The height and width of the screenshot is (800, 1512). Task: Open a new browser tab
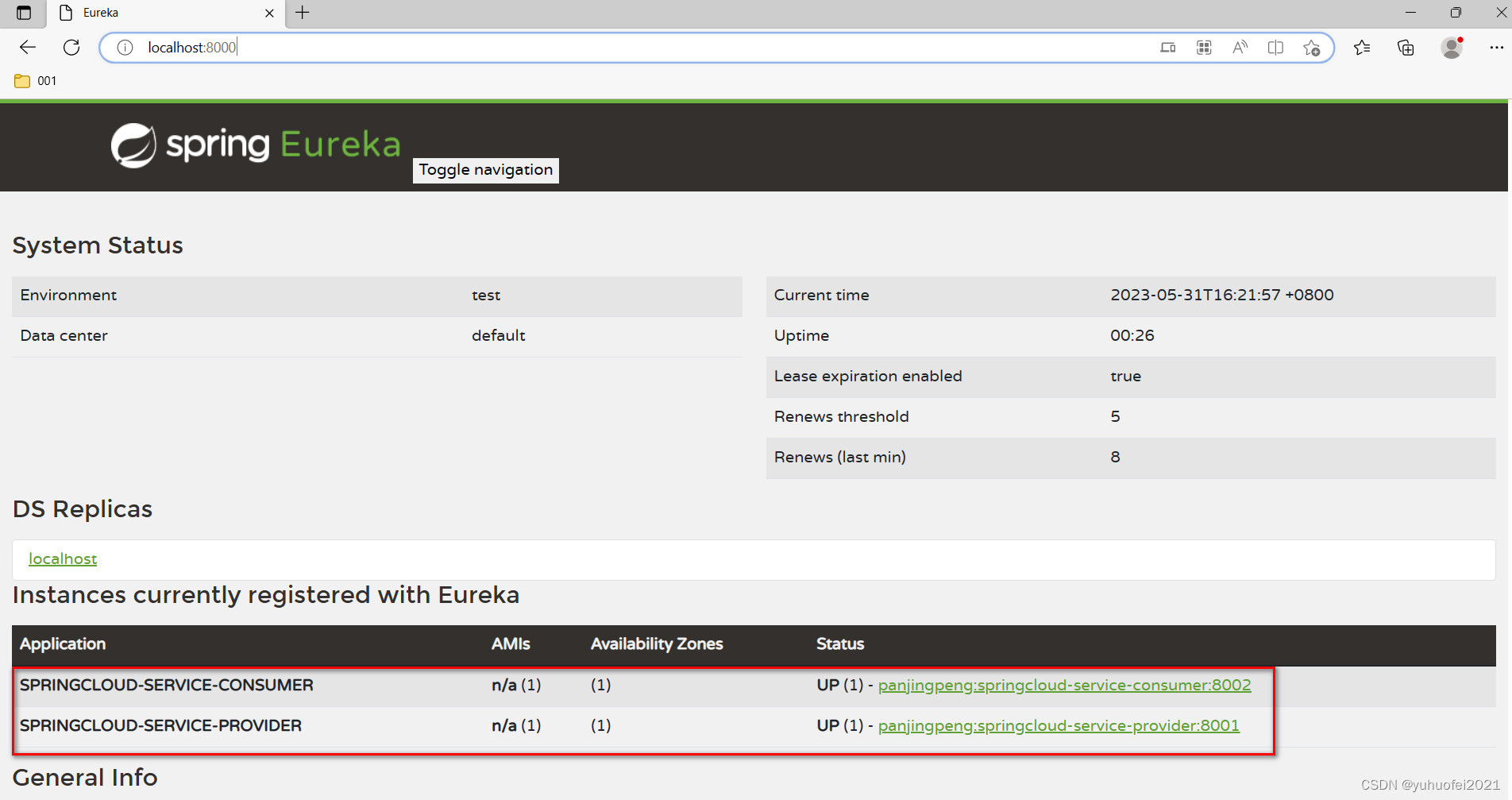tap(303, 13)
